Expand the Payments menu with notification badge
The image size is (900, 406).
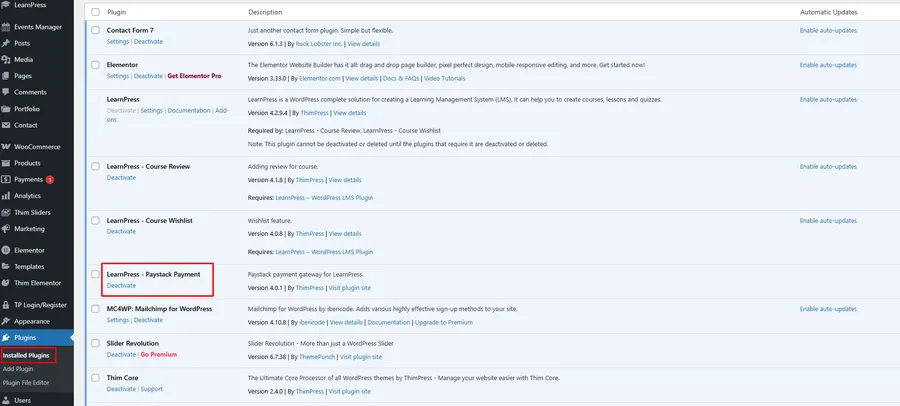[28, 180]
